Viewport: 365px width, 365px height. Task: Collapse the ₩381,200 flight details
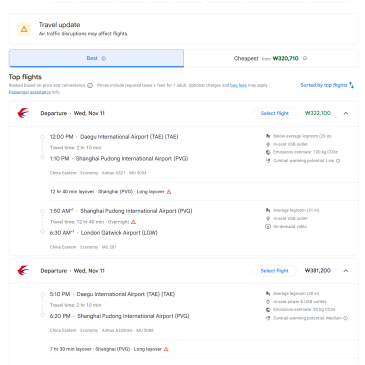point(346,271)
